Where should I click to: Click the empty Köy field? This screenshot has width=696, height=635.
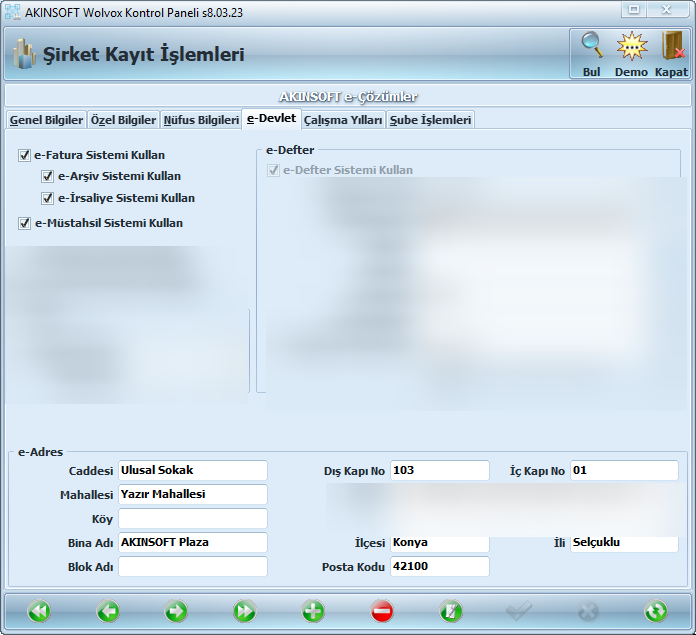[x=193, y=518]
